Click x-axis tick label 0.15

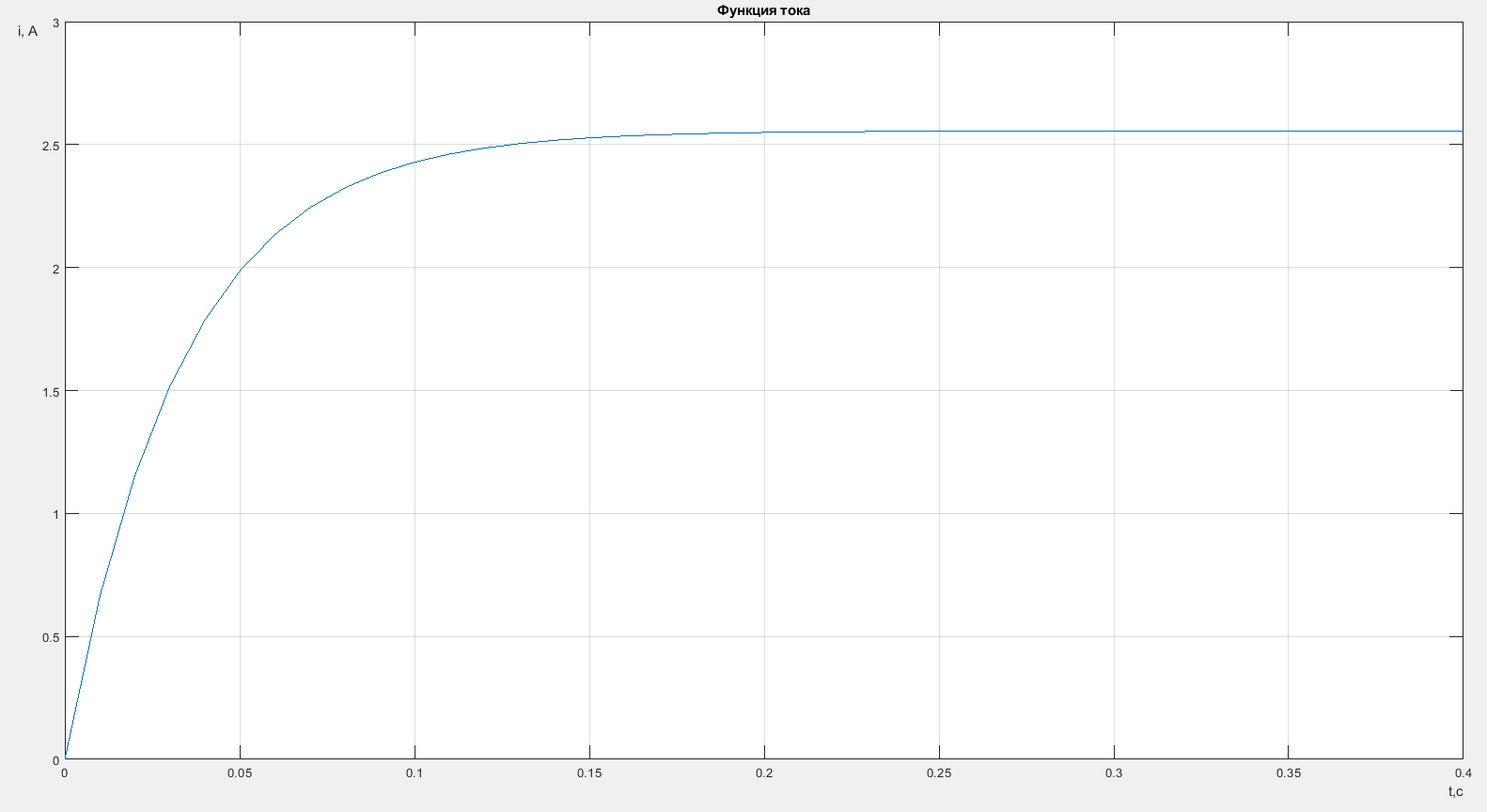pos(589,773)
